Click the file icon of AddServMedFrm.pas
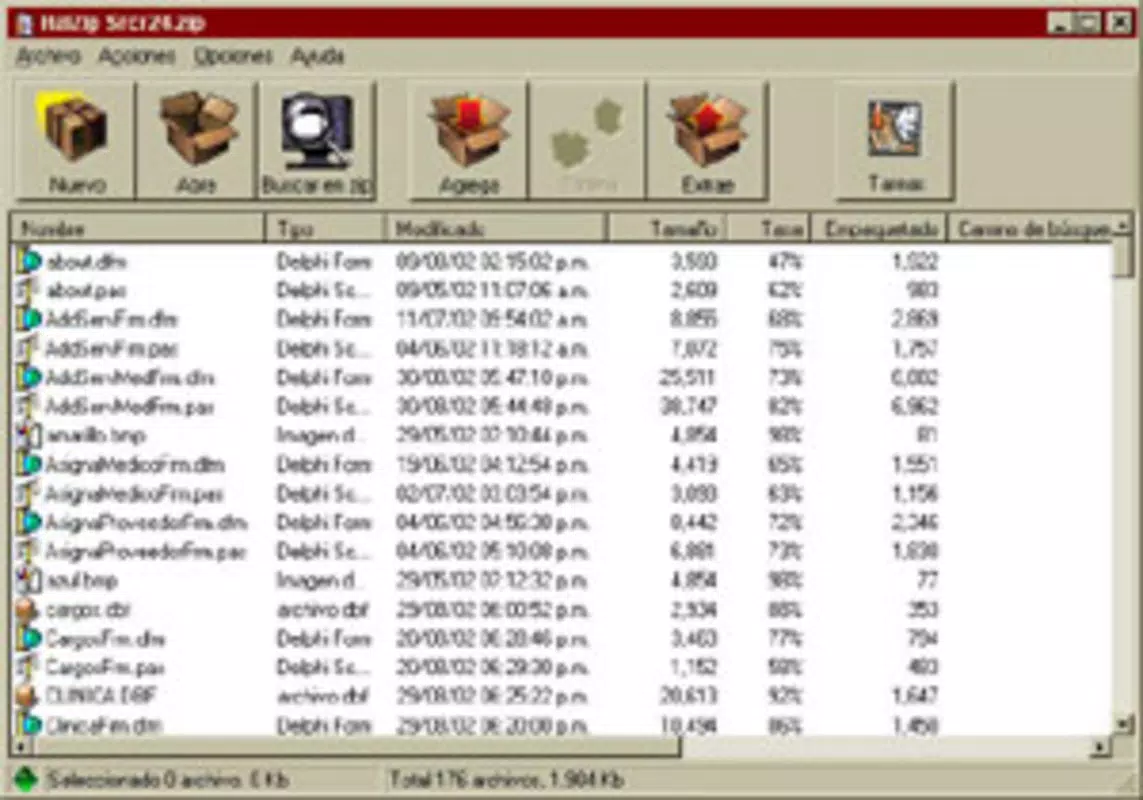Screen dimensions: 1143x800 (28, 406)
